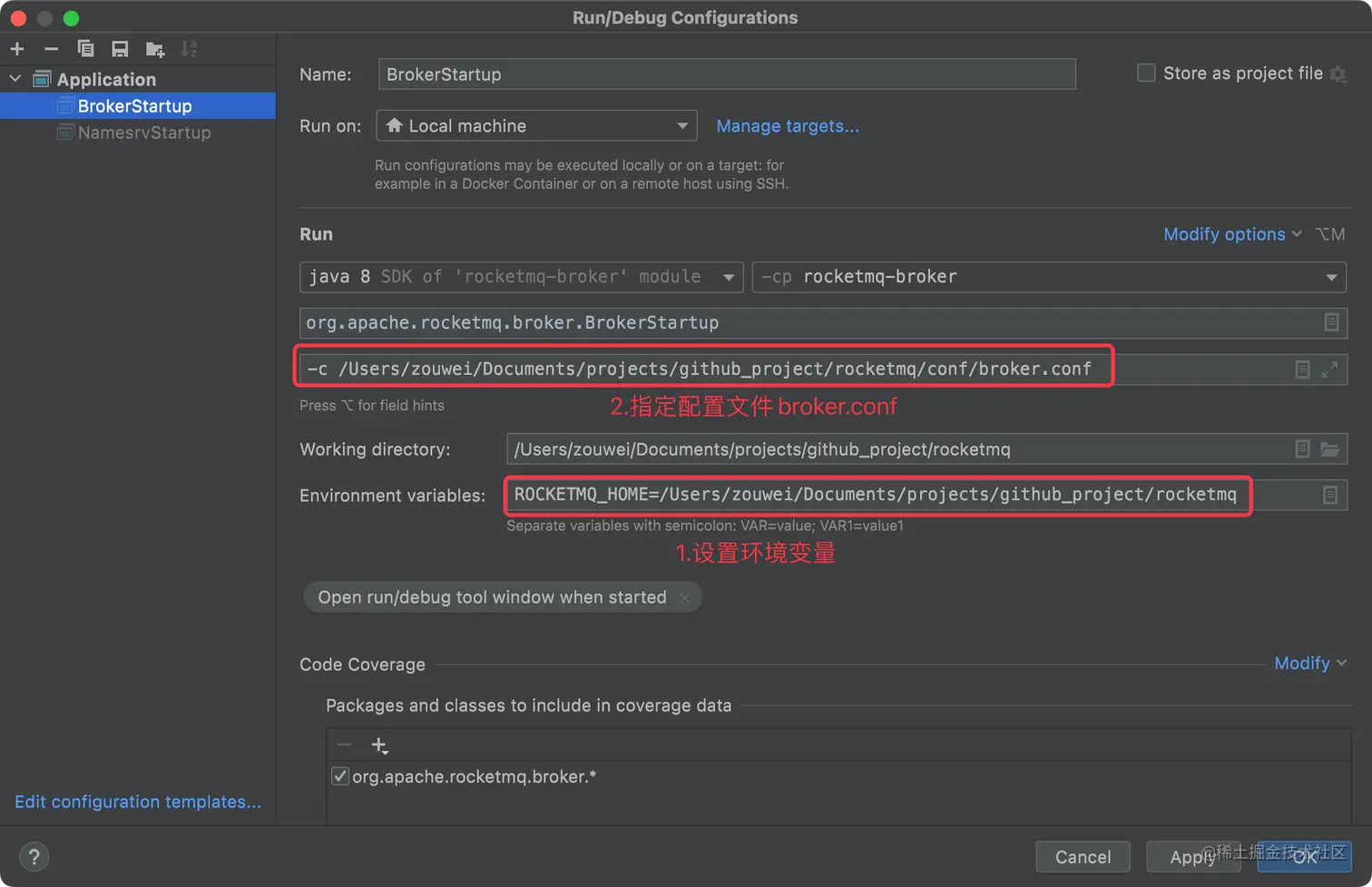Create a new folder for configurations

154,49
